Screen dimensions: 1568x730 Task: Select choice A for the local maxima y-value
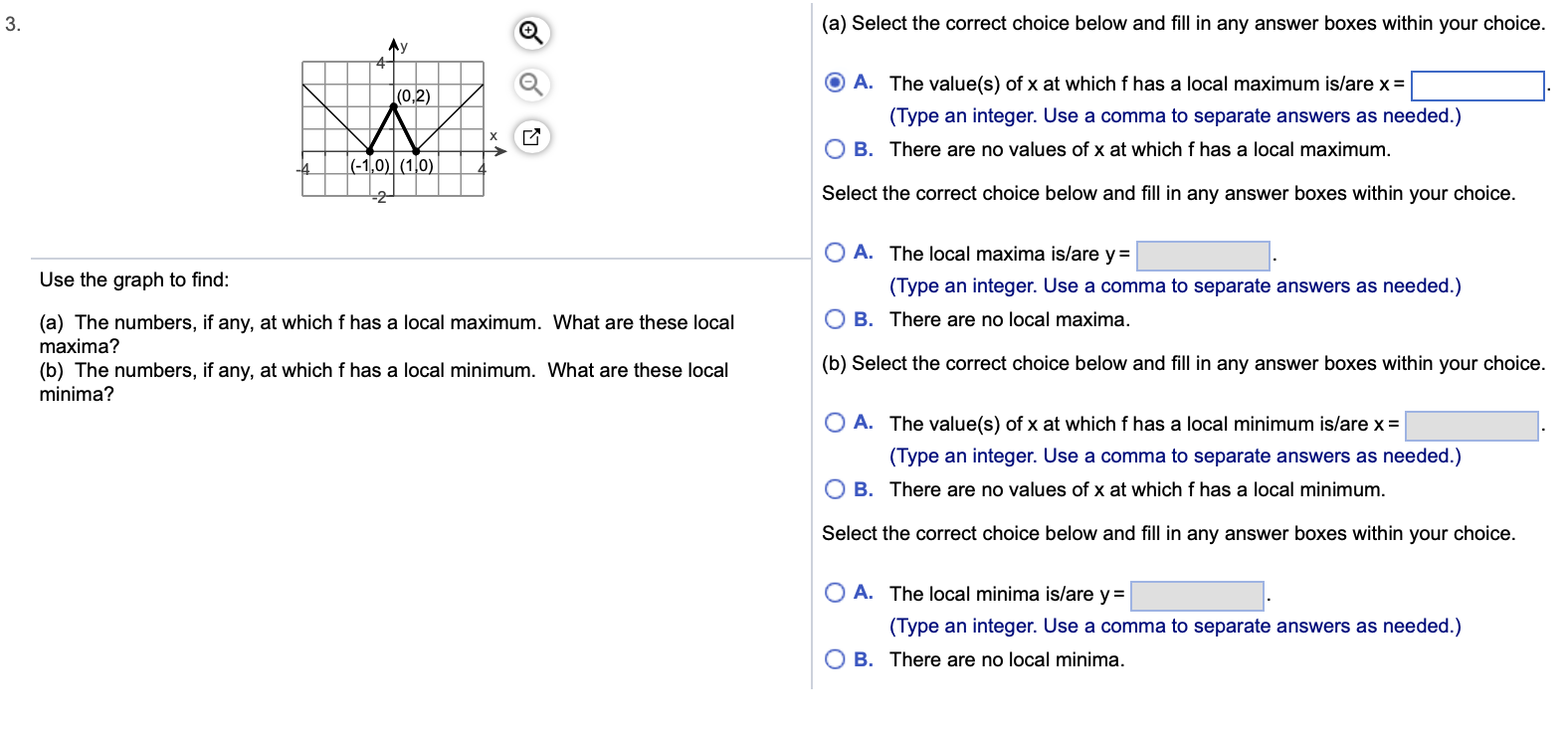(834, 254)
